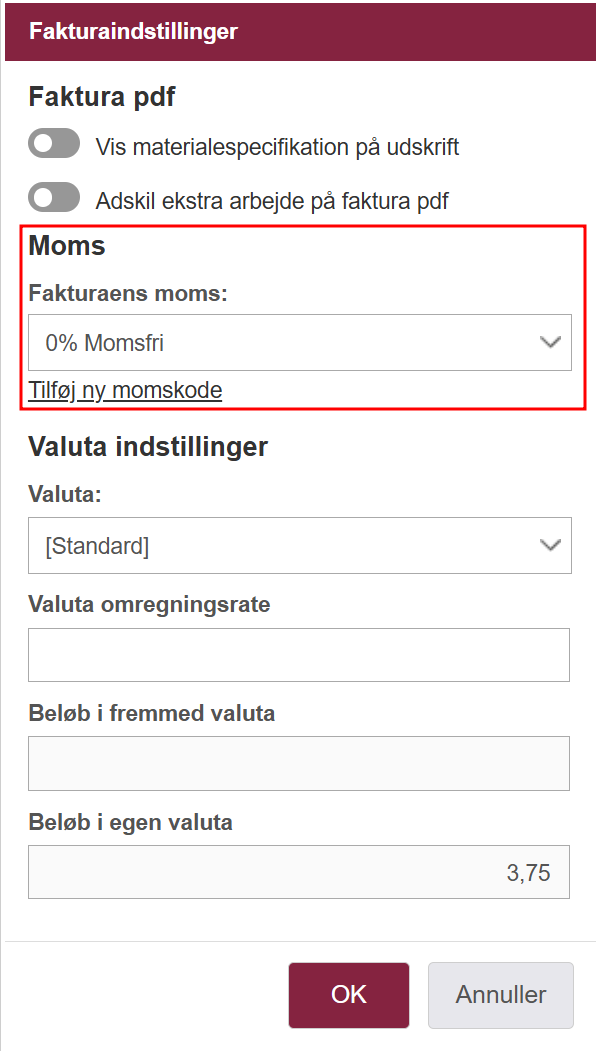Click the 'Vis materialespecifikation på udskrift' label text

pos(277,147)
